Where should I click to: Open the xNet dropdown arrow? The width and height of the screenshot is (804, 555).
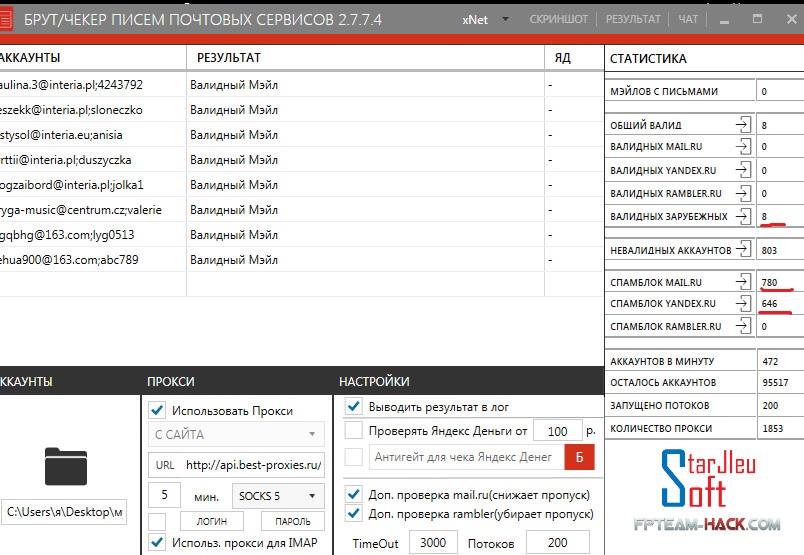pos(506,19)
